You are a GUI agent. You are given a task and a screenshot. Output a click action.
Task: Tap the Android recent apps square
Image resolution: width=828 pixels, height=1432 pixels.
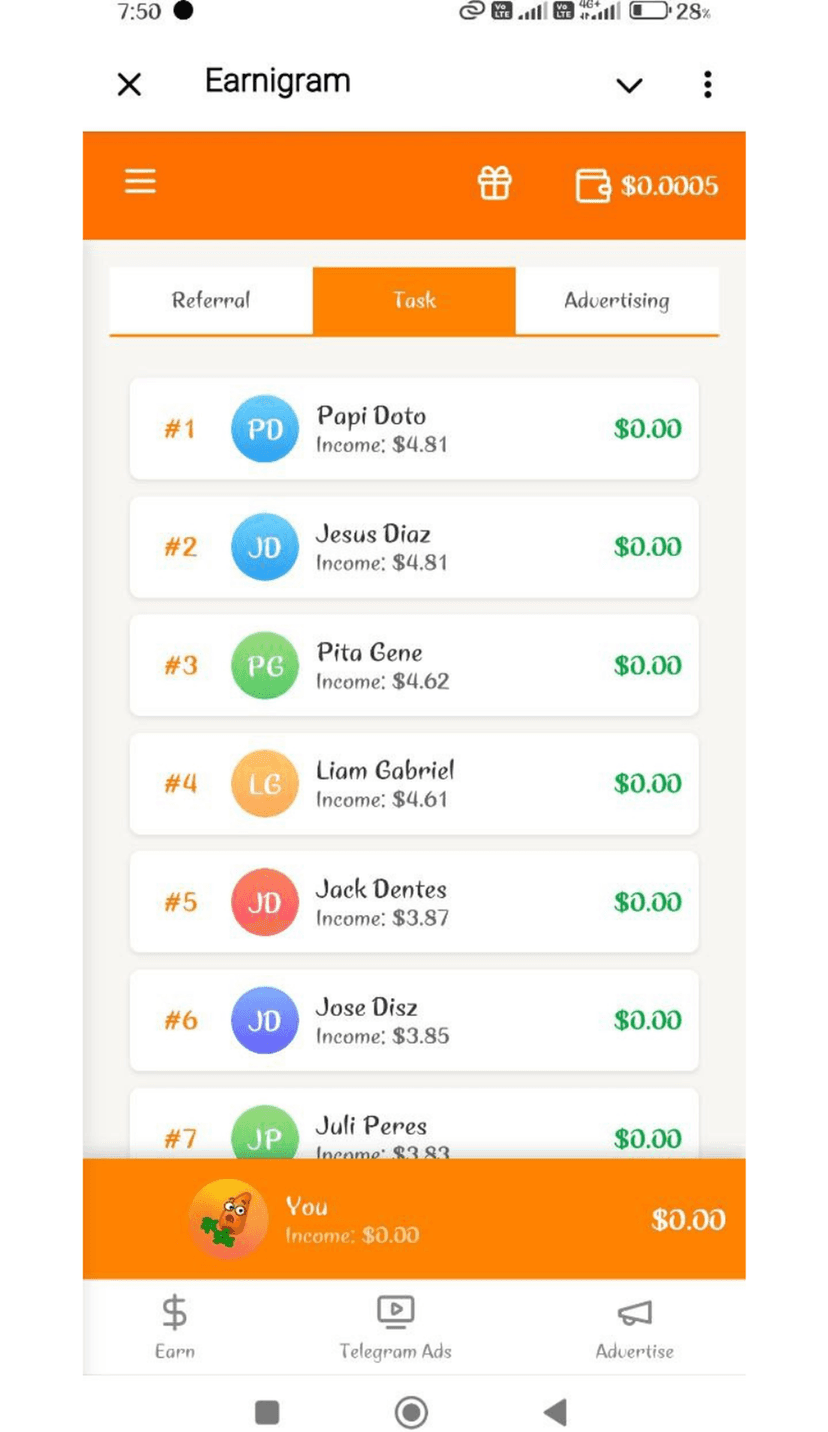(267, 1412)
